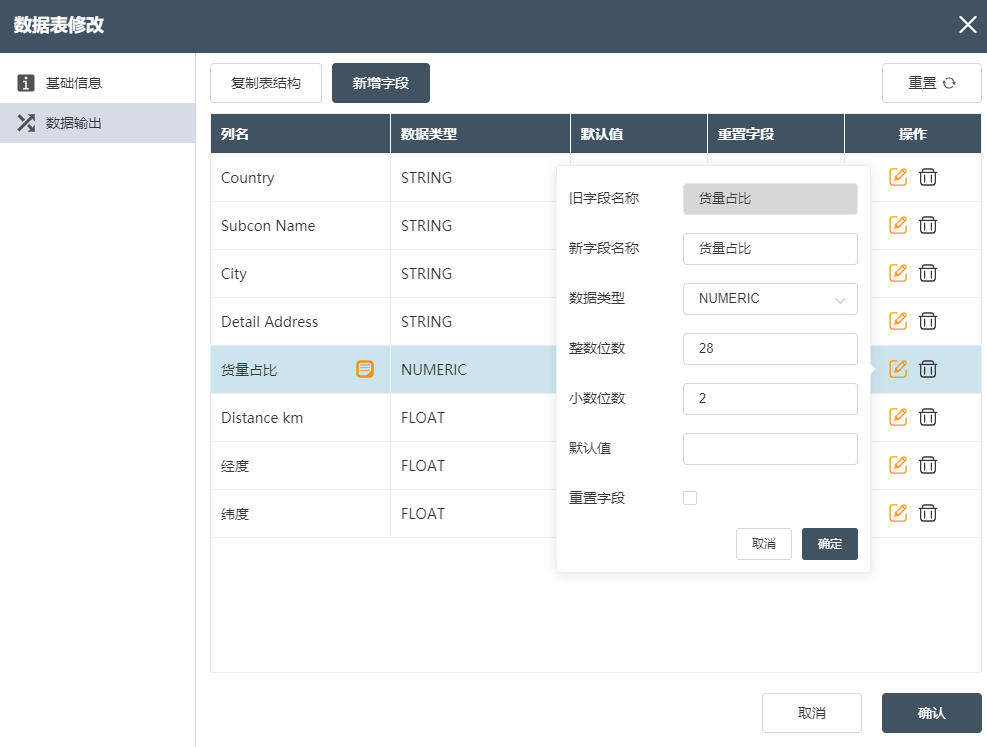Select the Country cell

pyautogui.click(x=300, y=177)
